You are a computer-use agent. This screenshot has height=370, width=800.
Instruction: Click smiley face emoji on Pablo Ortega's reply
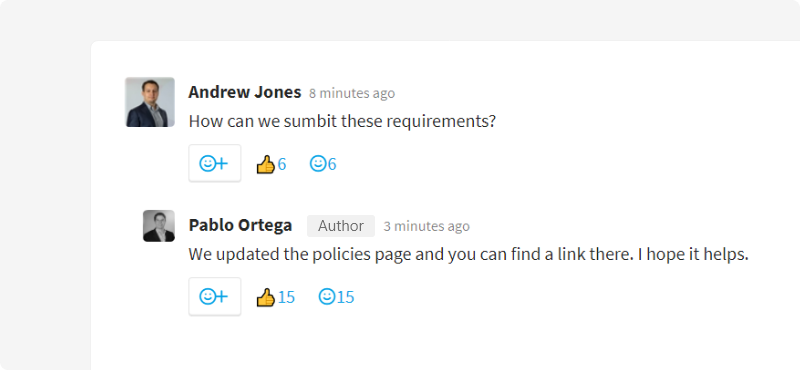[x=327, y=297]
